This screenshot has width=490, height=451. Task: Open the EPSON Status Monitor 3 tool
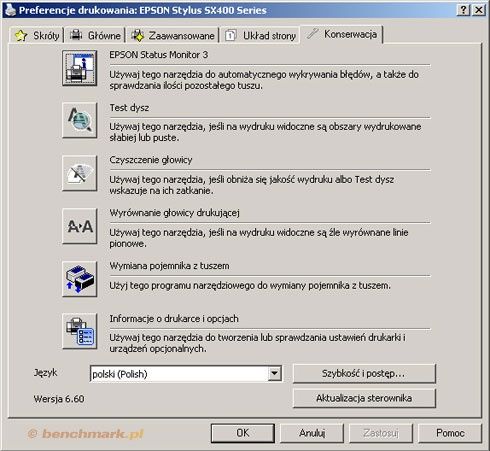click(x=80, y=68)
